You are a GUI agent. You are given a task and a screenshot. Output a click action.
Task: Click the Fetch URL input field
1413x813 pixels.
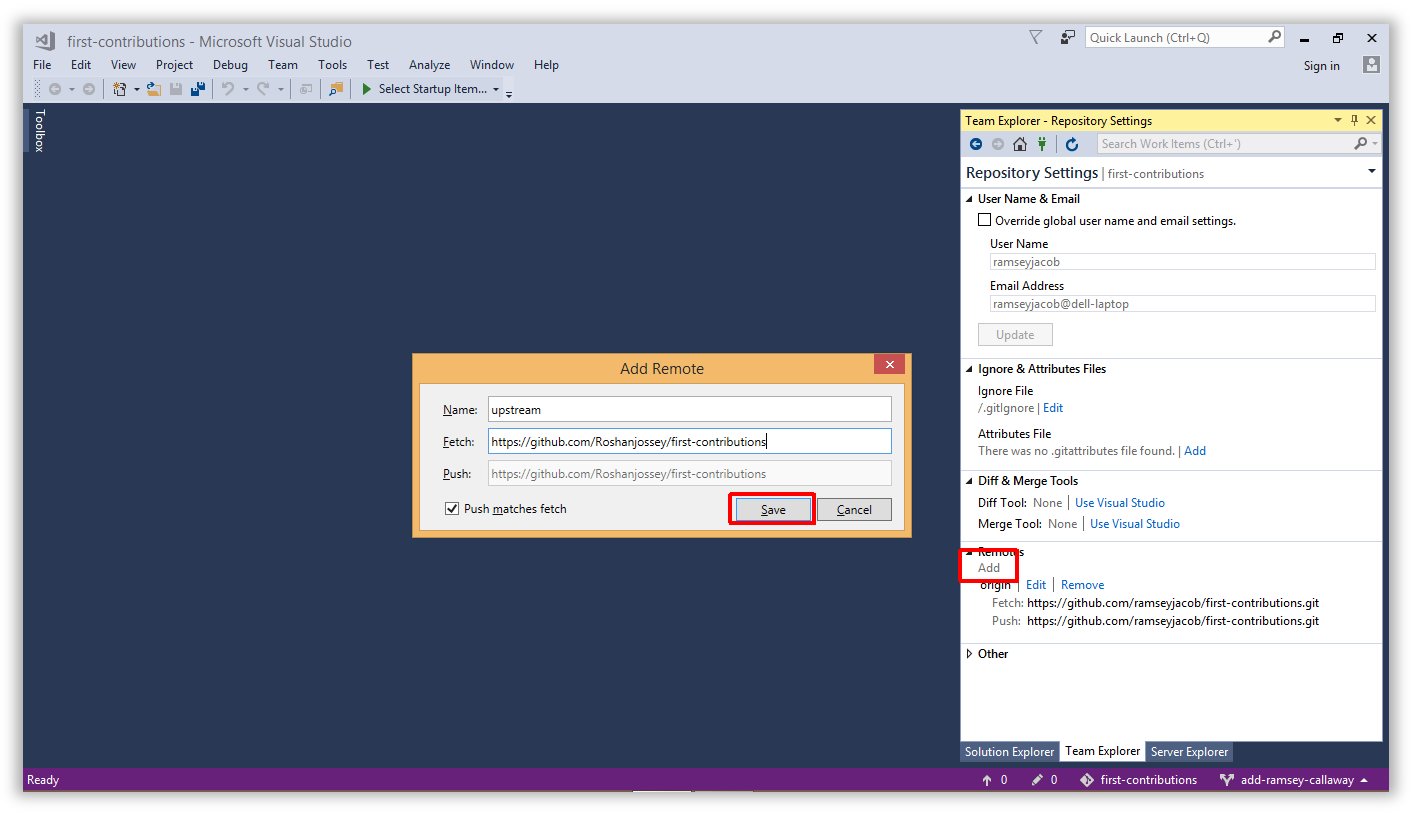pyautogui.click(x=689, y=441)
